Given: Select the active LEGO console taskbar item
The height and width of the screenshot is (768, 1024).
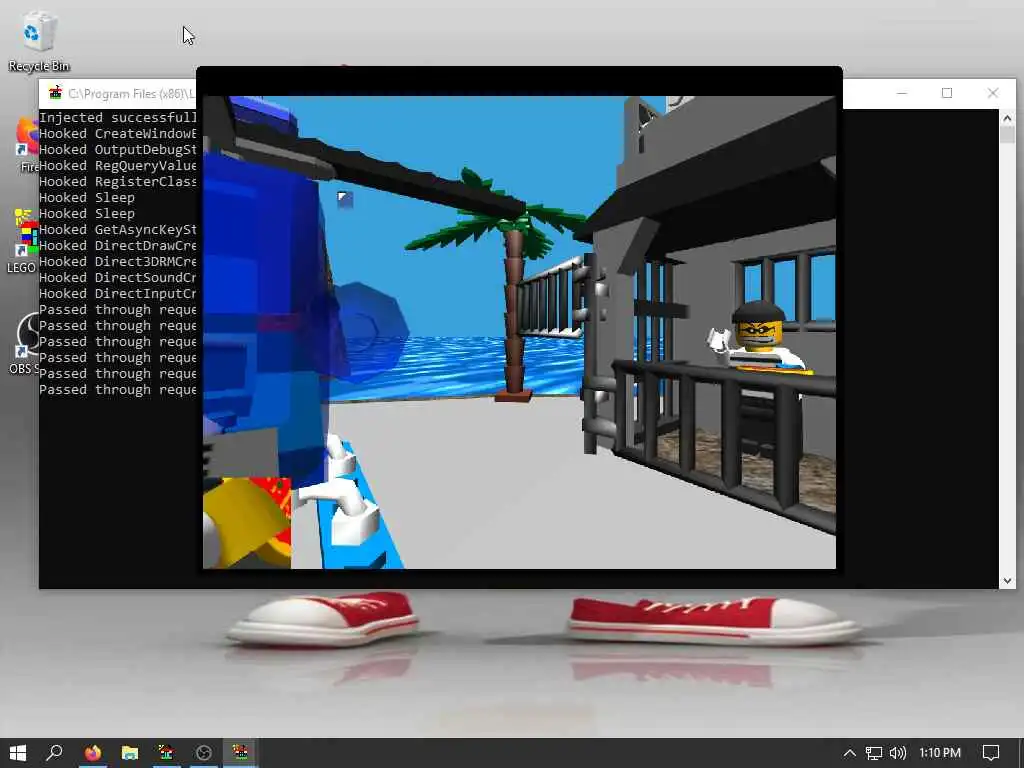Looking at the screenshot, I should (240, 753).
